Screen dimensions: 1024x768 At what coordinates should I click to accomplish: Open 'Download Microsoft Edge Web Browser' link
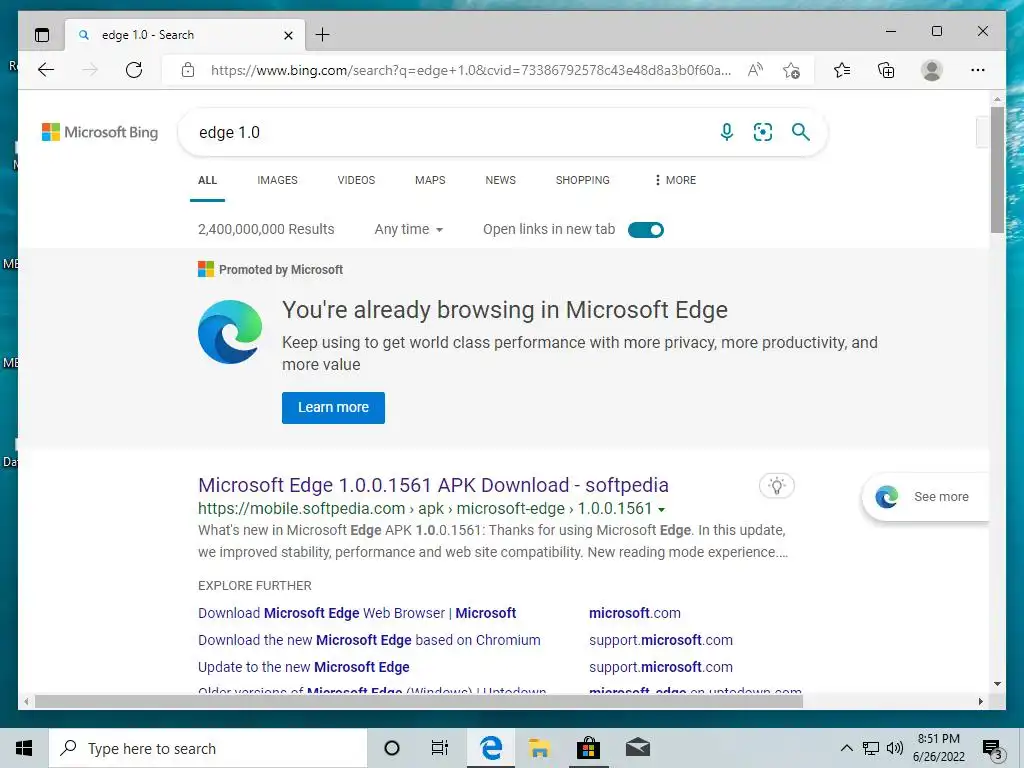tap(357, 613)
